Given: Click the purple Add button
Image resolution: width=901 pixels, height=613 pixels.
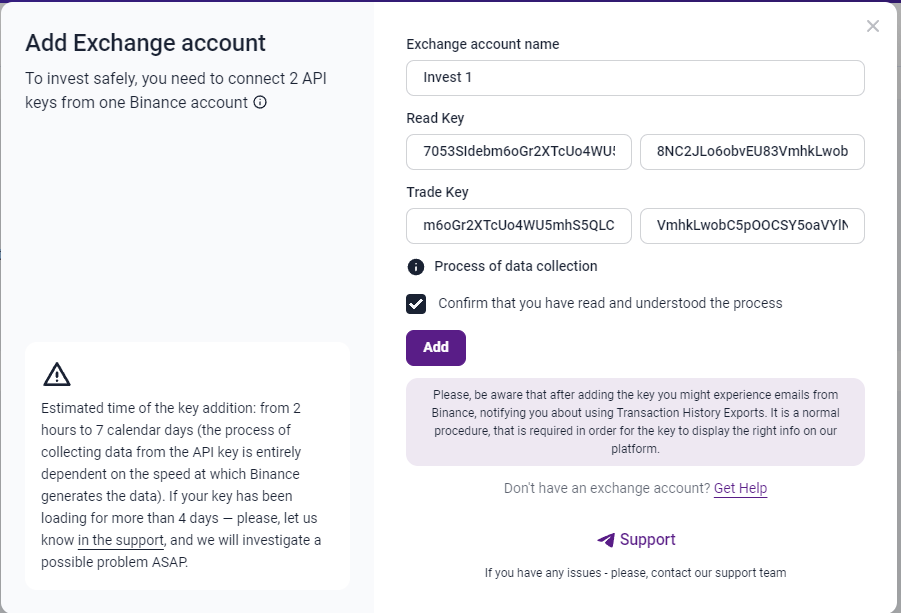Looking at the screenshot, I should pos(436,348).
